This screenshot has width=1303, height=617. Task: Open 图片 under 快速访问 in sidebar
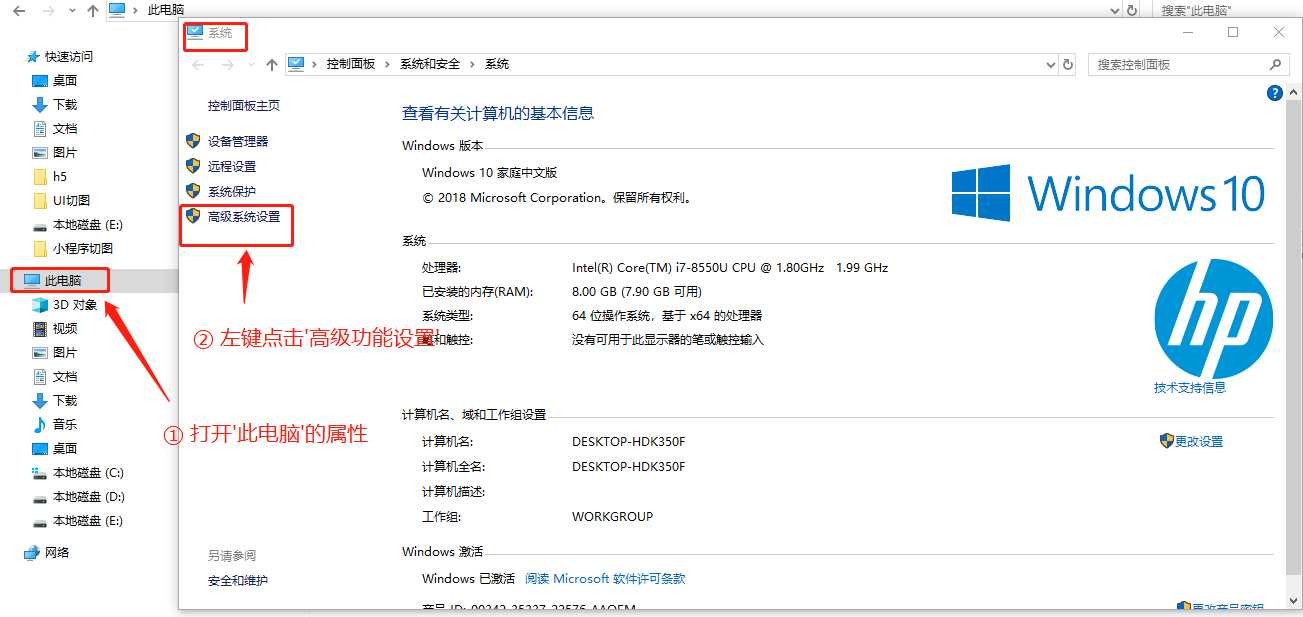point(54,153)
